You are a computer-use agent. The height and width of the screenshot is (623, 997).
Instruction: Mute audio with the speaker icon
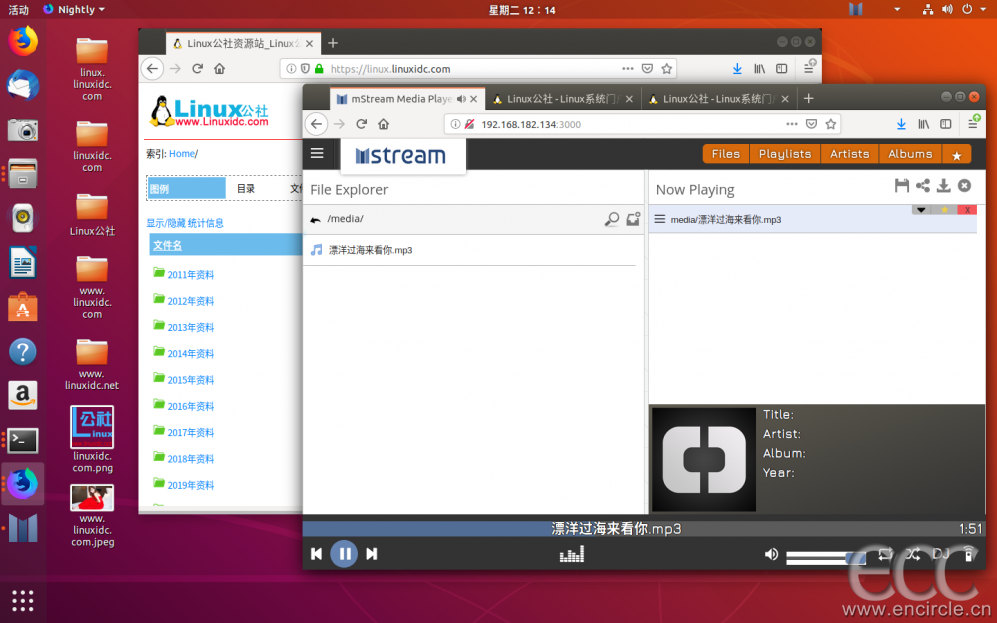coord(771,554)
